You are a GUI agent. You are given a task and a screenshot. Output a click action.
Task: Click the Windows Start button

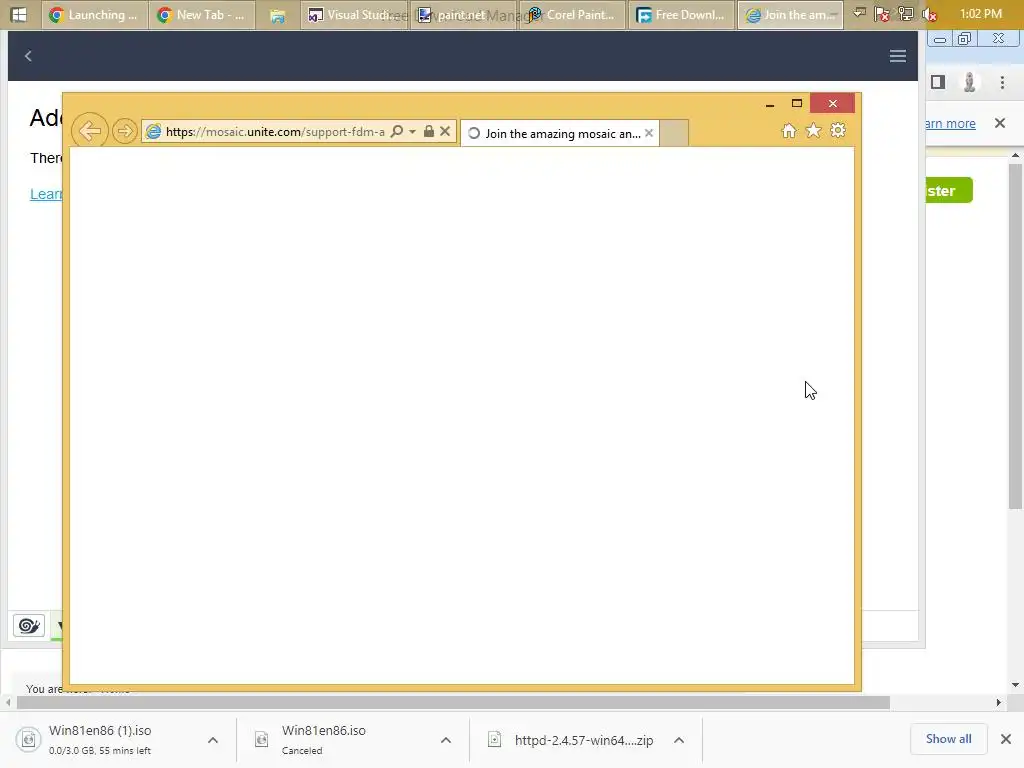point(19,14)
